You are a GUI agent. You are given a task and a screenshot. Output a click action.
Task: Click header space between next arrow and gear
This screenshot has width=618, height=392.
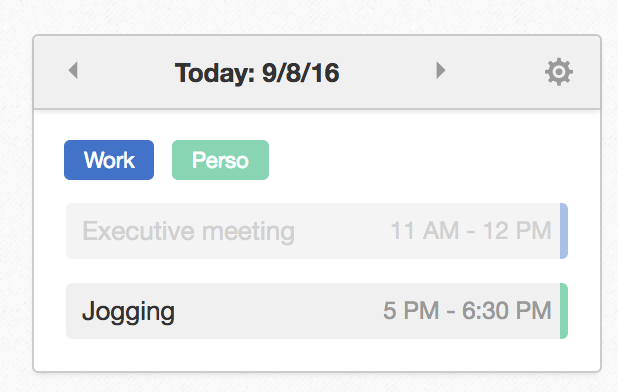click(495, 72)
